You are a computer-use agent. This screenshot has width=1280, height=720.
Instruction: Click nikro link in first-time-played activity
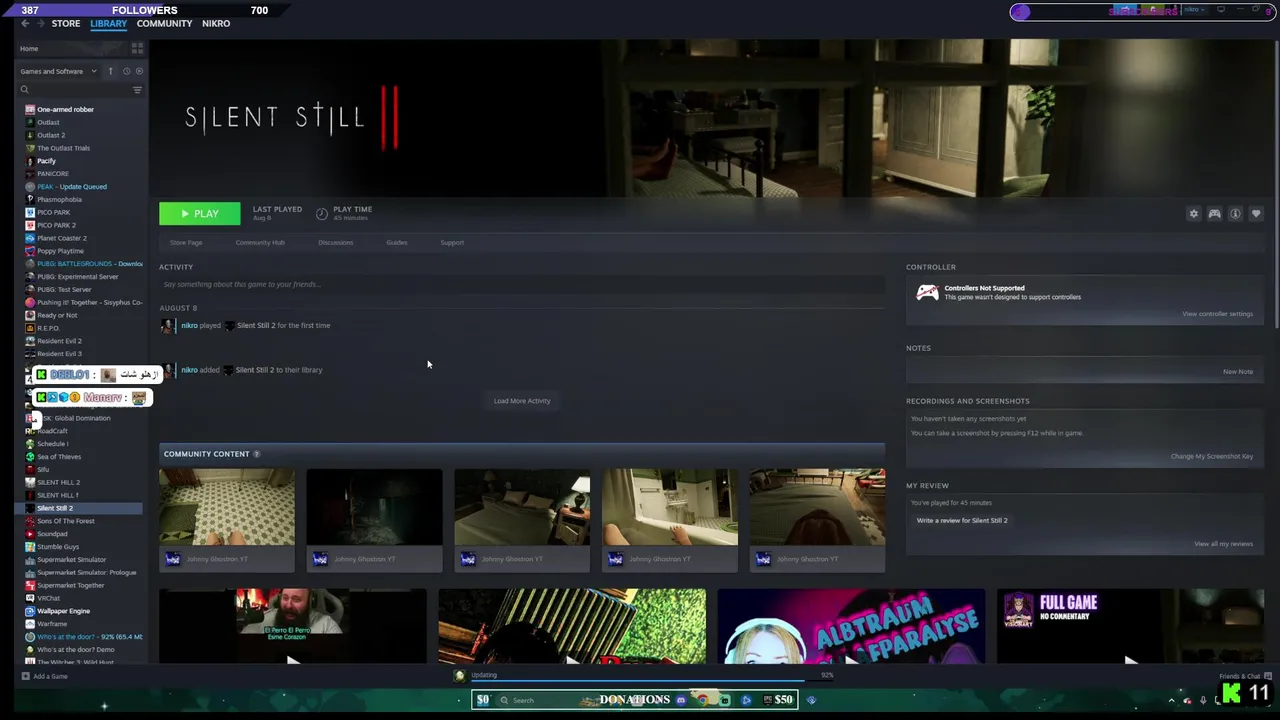189,325
